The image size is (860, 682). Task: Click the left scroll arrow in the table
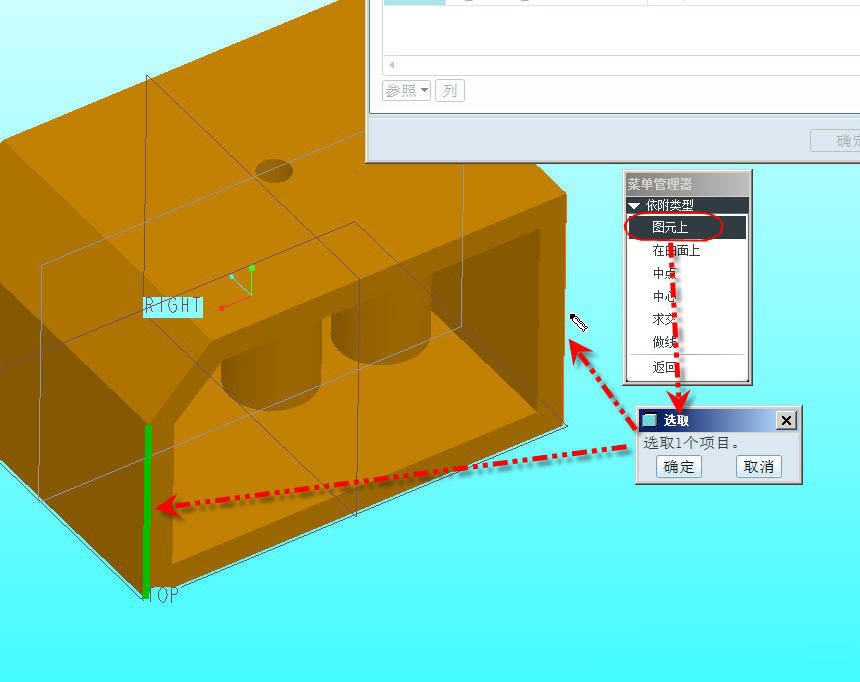click(x=391, y=65)
